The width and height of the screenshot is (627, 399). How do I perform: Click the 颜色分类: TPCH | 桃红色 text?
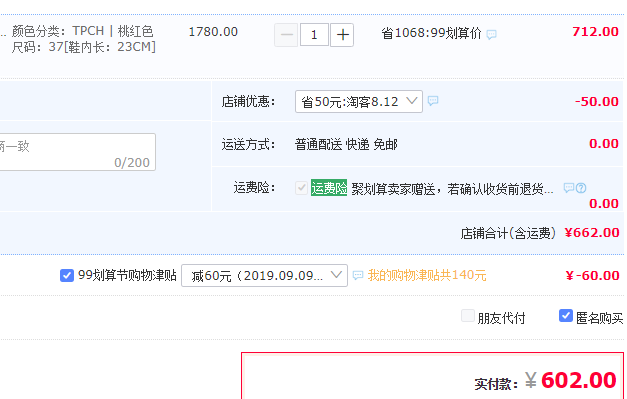click(x=82, y=31)
